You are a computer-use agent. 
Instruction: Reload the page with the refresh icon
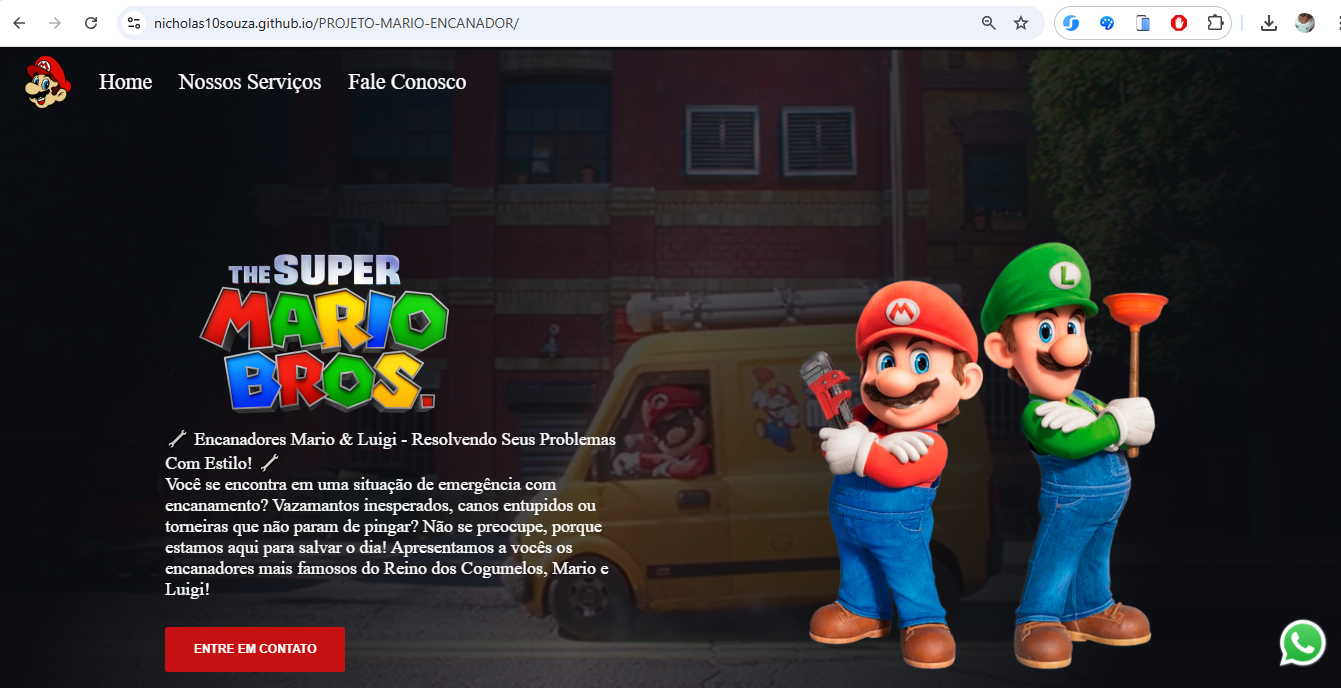pos(91,23)
